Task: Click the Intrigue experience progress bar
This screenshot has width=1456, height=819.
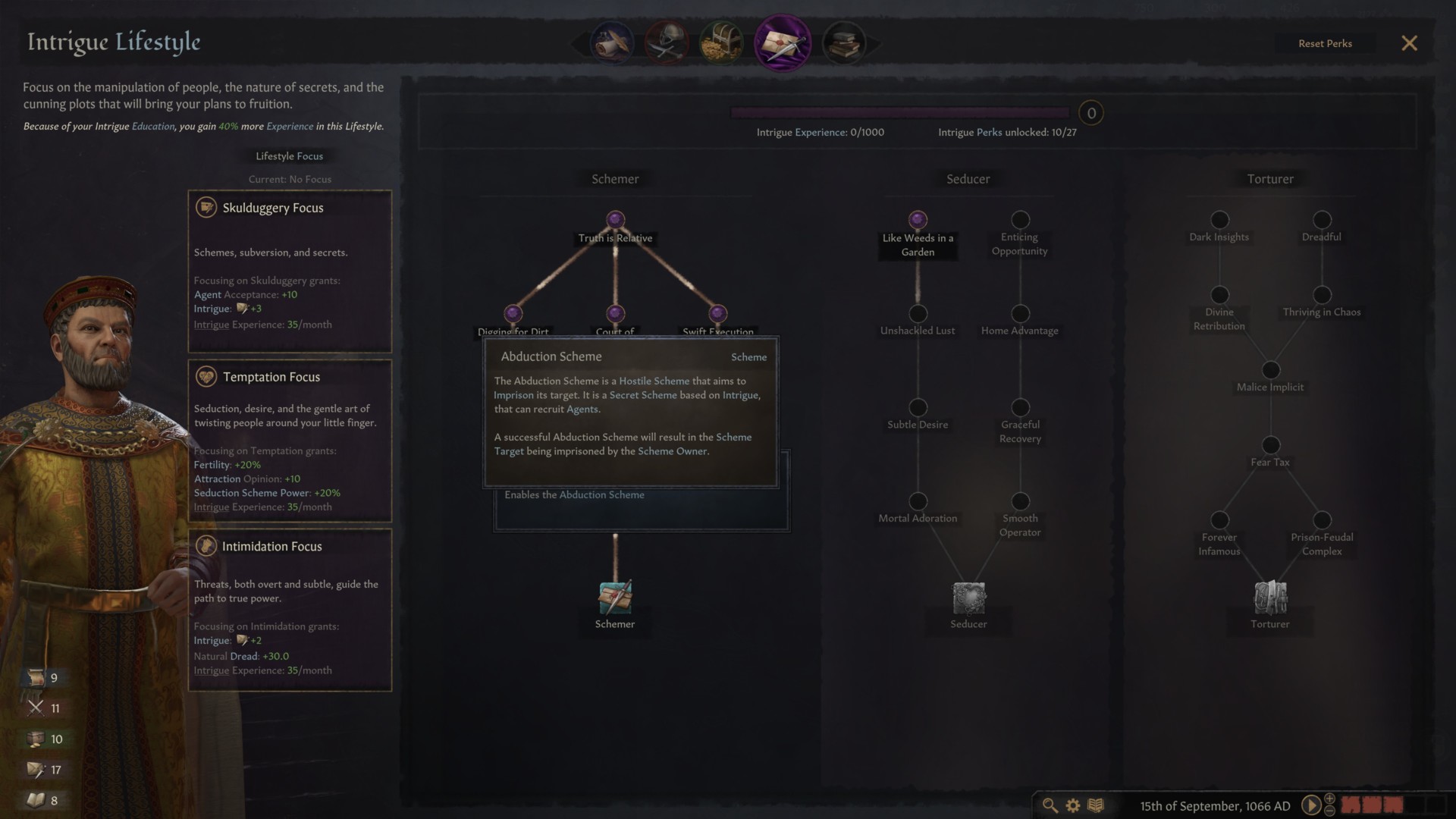Action: click(900, 112)
